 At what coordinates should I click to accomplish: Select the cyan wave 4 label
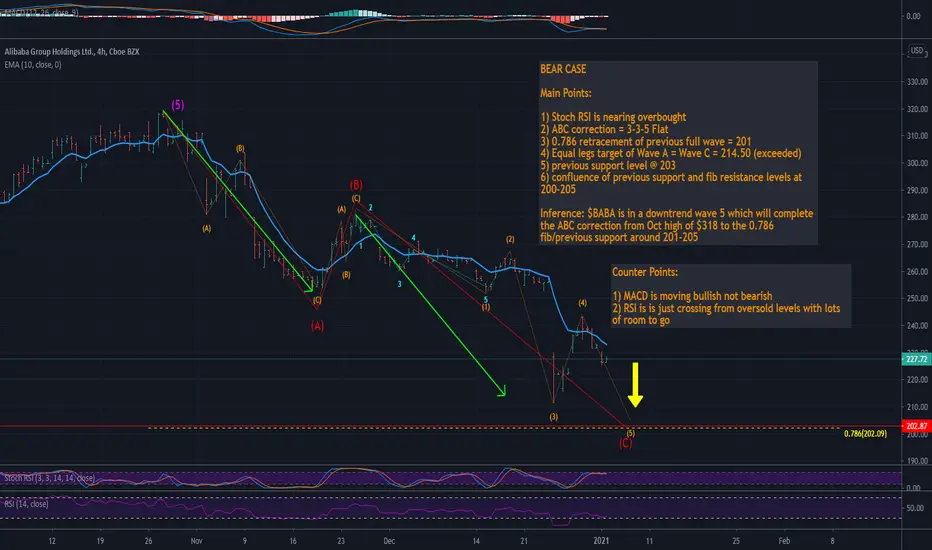coord(414,238)
